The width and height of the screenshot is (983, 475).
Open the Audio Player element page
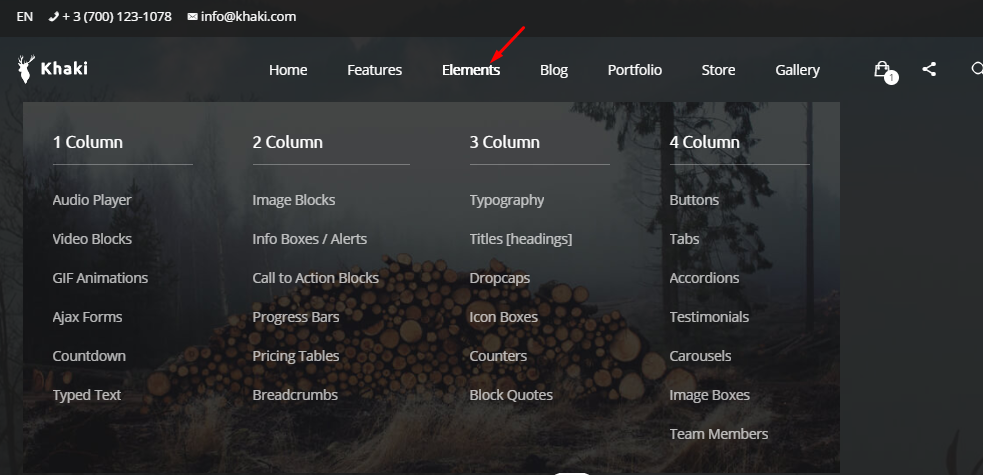92,201
